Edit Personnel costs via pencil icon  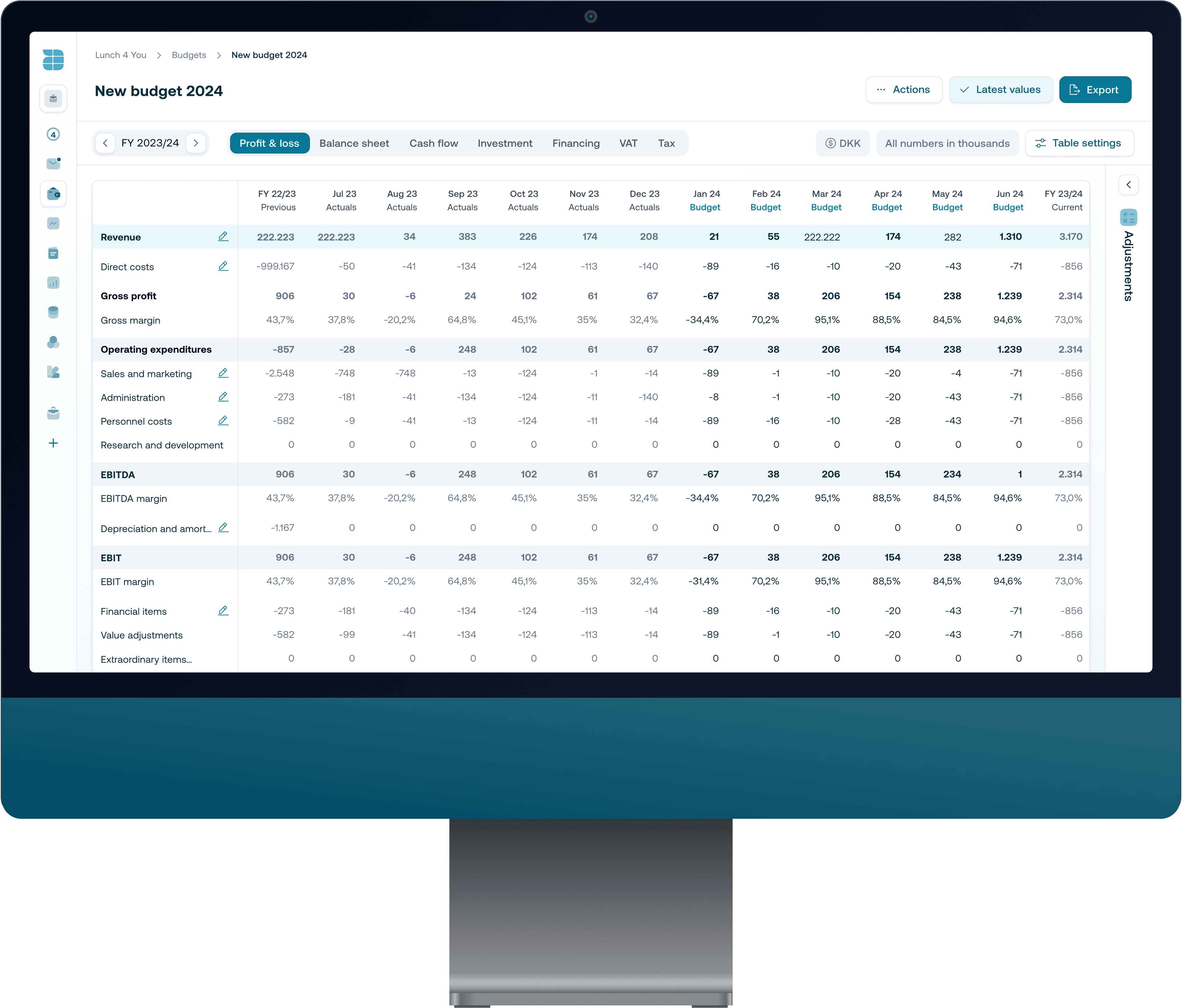click(x=223, y=421)
